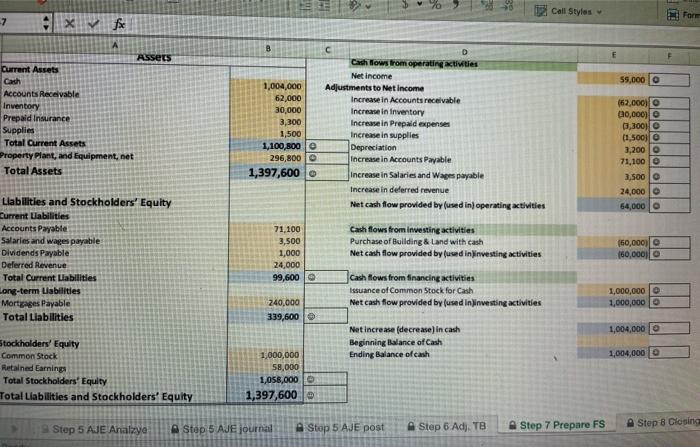Select Dividends Payable value 1,000
This screenshot has height=447, width=700.
[267, 253]
